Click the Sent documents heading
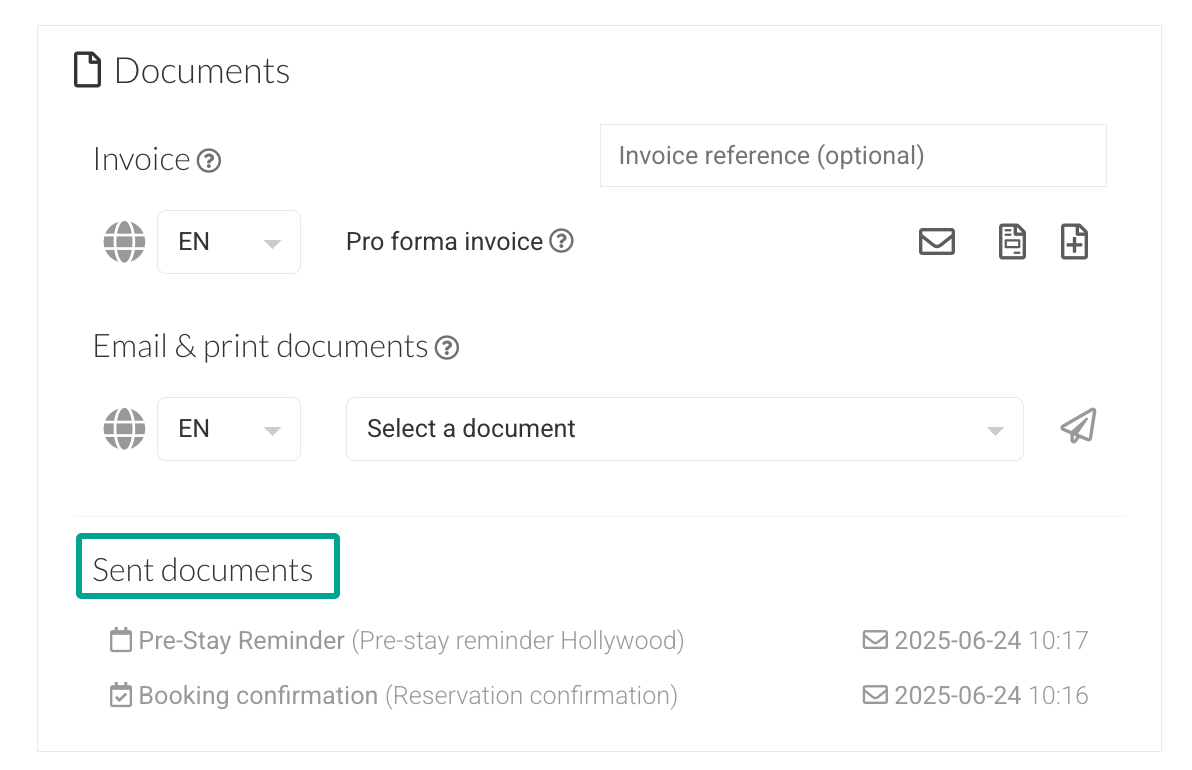Screen dimensions: 1192x770 203,570
